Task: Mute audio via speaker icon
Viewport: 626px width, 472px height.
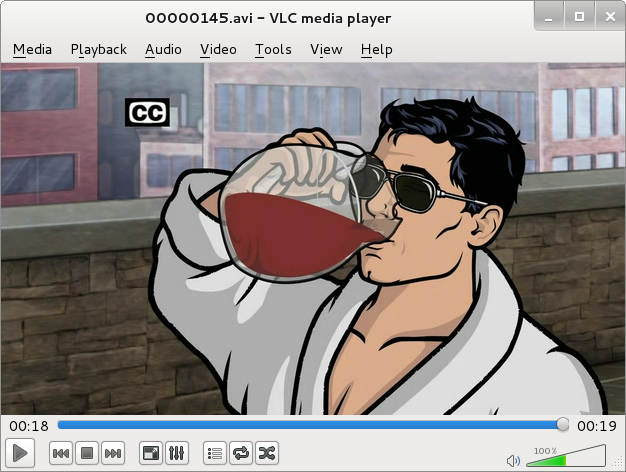Action: point(513,461)
